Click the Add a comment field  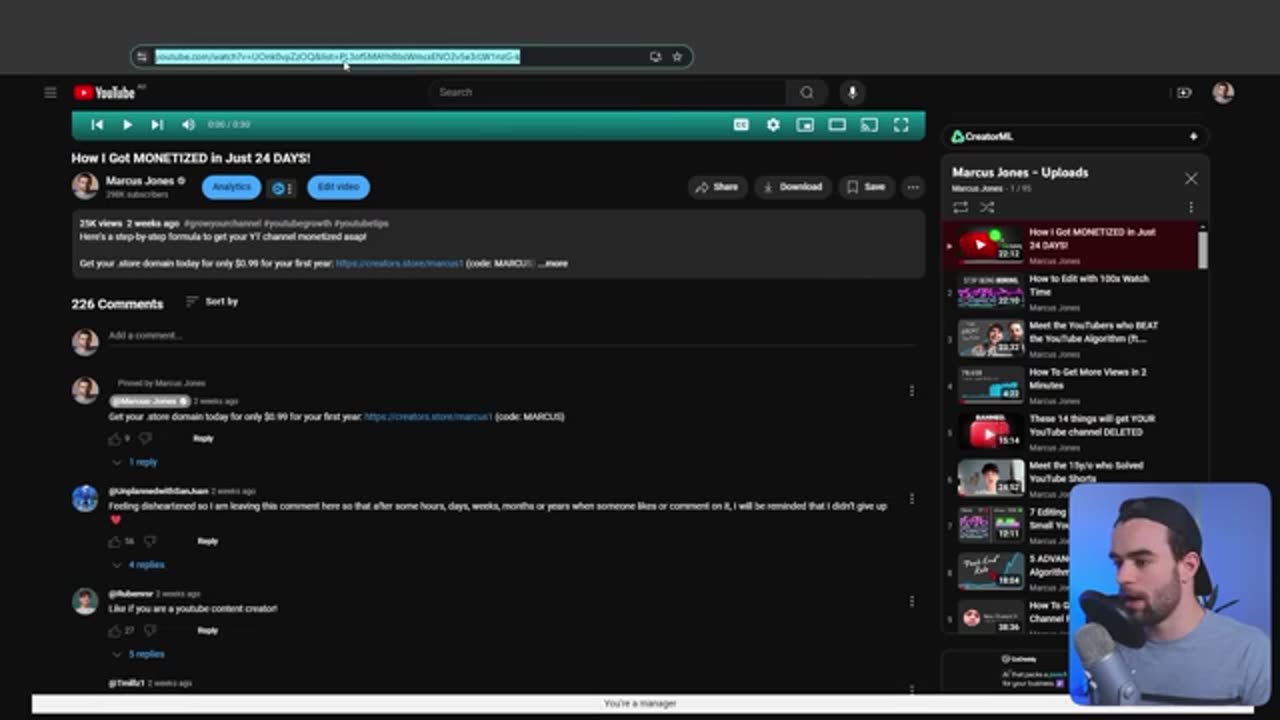tap(511, 336)
